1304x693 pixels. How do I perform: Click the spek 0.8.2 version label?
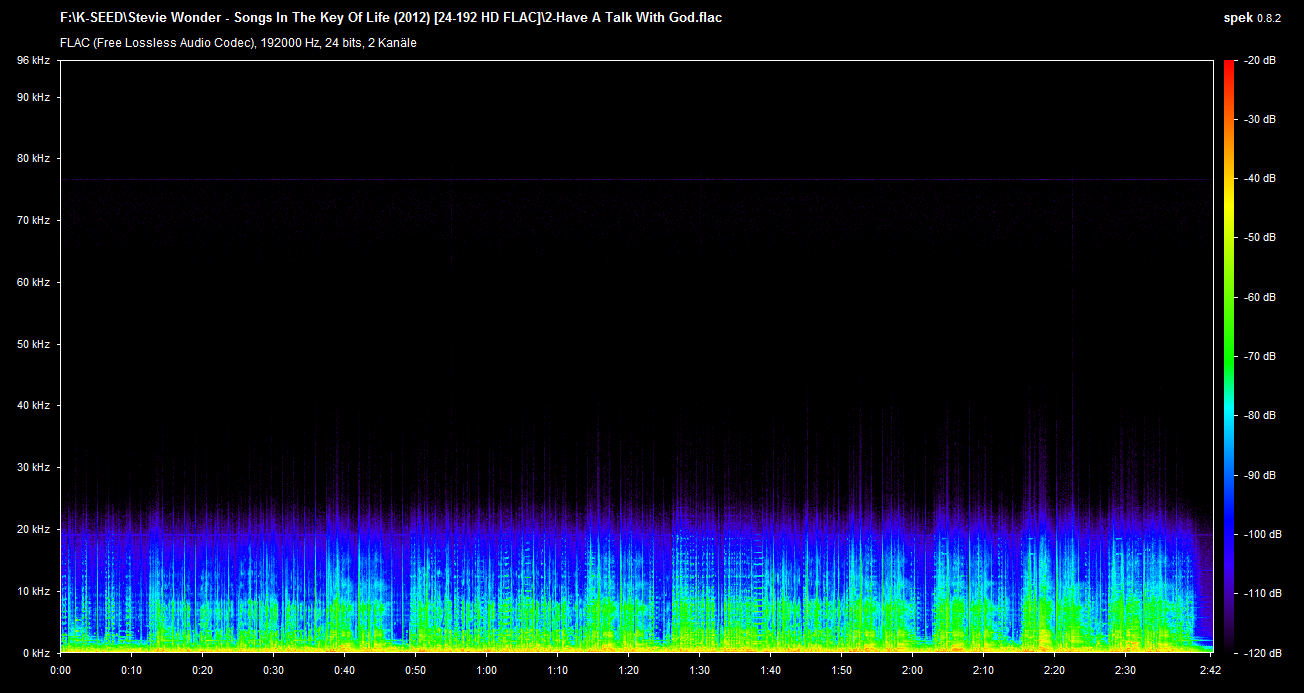click(1256, 17)
